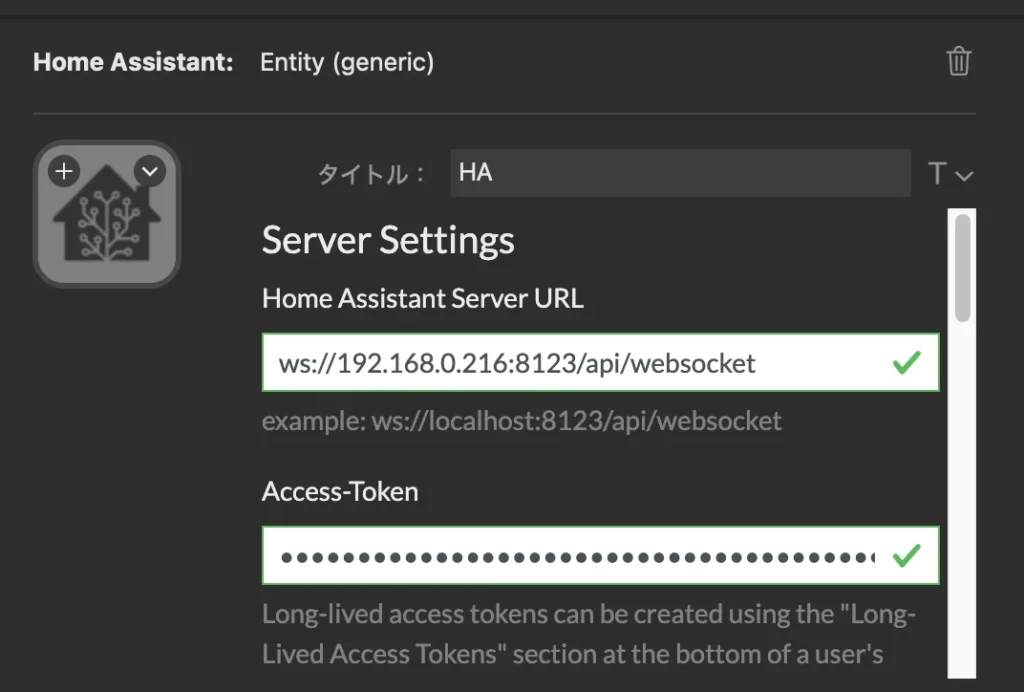Click the scrollbar track below the thumb
Viewport: 1024px width, 692px height.
[963, 499]
